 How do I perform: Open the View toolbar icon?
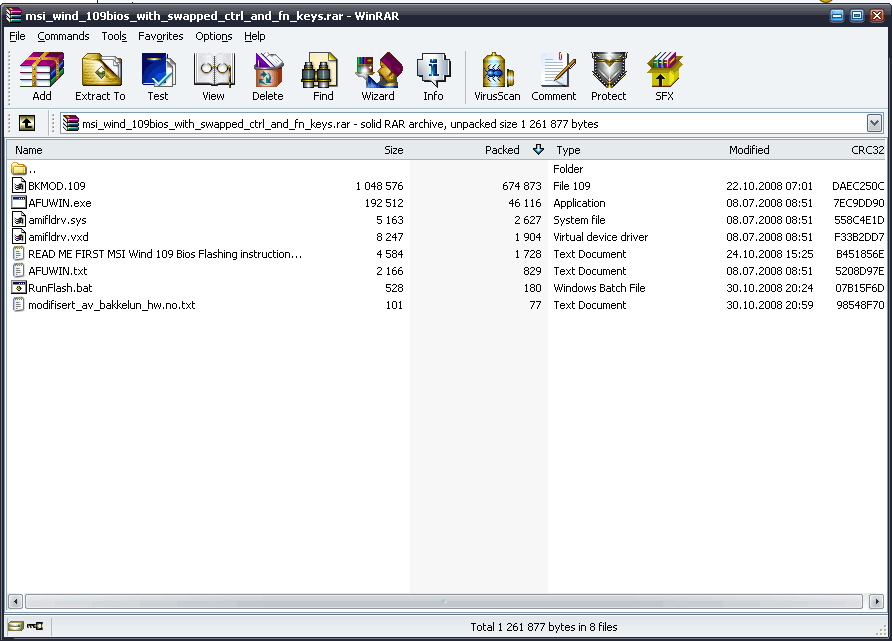pyautogui.click(x=213, y=77)
